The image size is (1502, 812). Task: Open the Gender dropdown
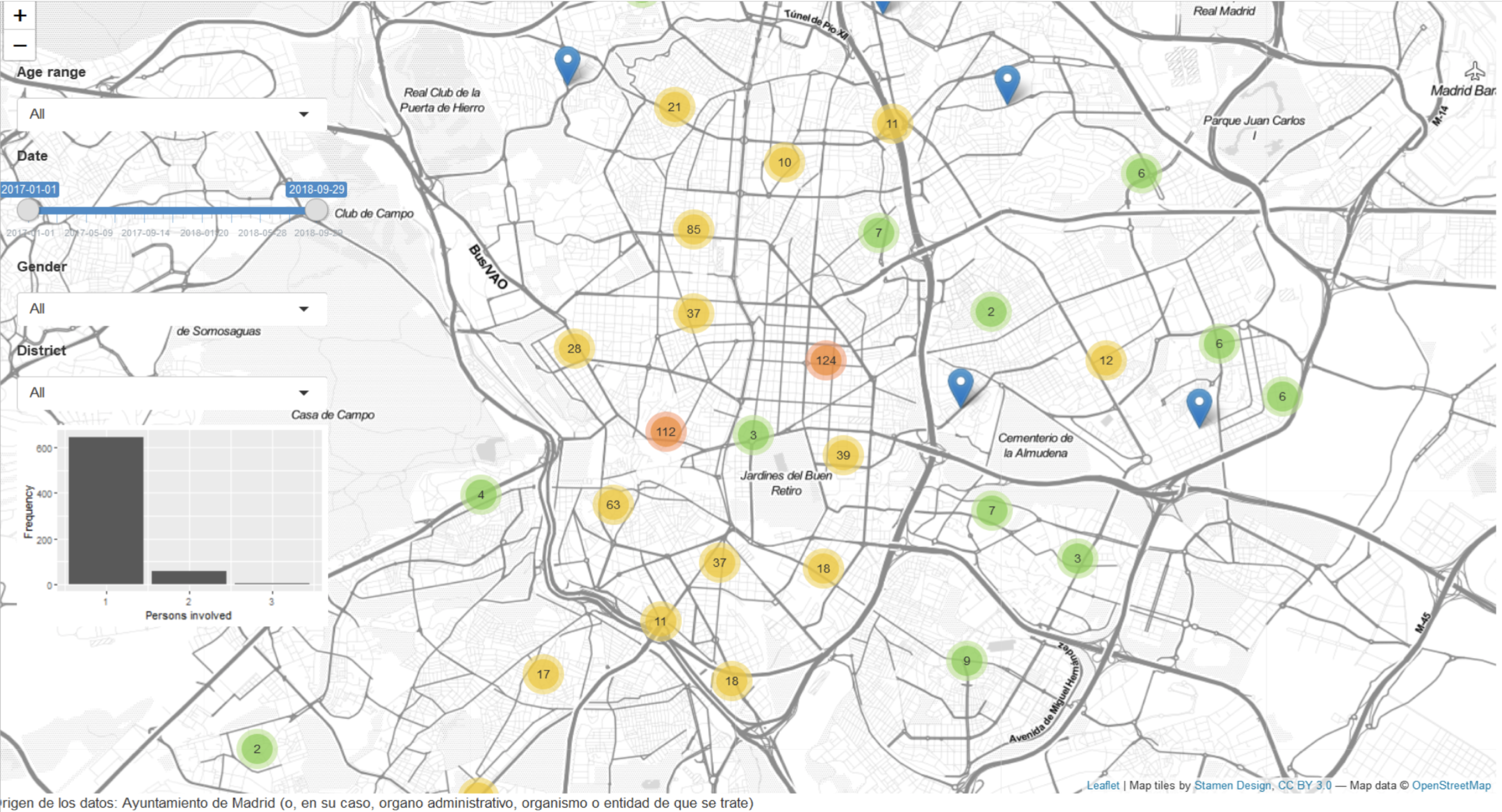171,309
